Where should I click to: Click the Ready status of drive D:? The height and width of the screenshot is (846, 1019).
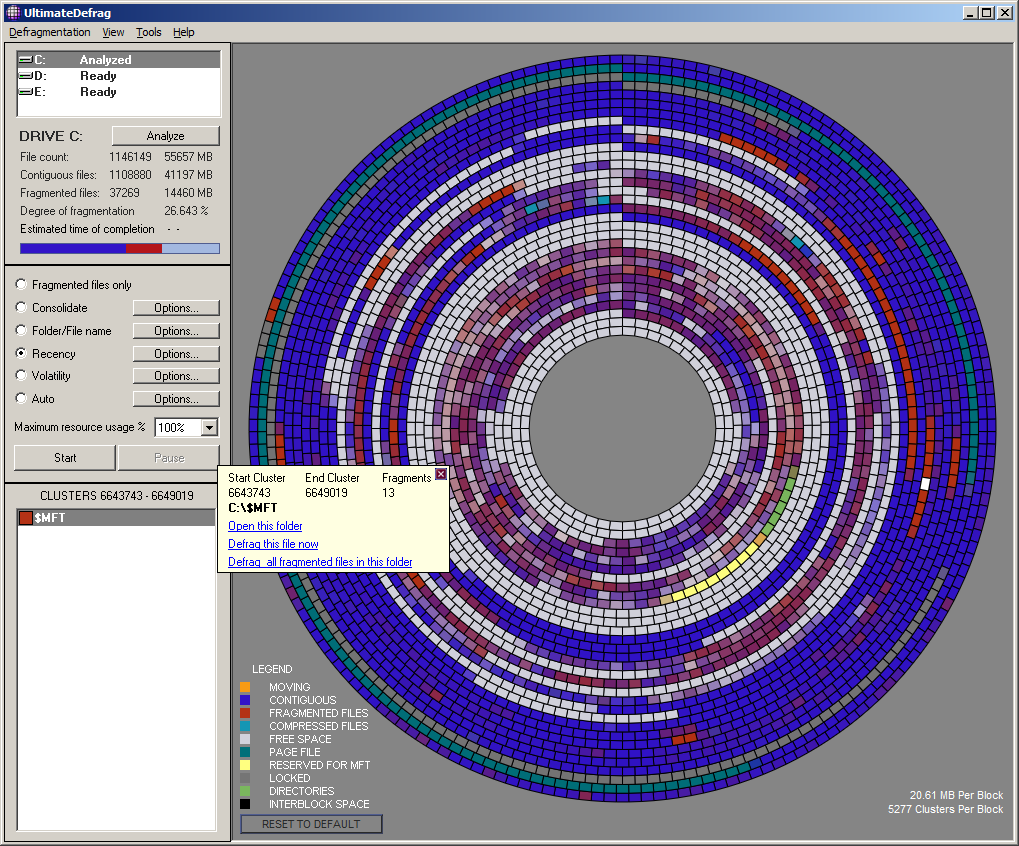point(98,76)
